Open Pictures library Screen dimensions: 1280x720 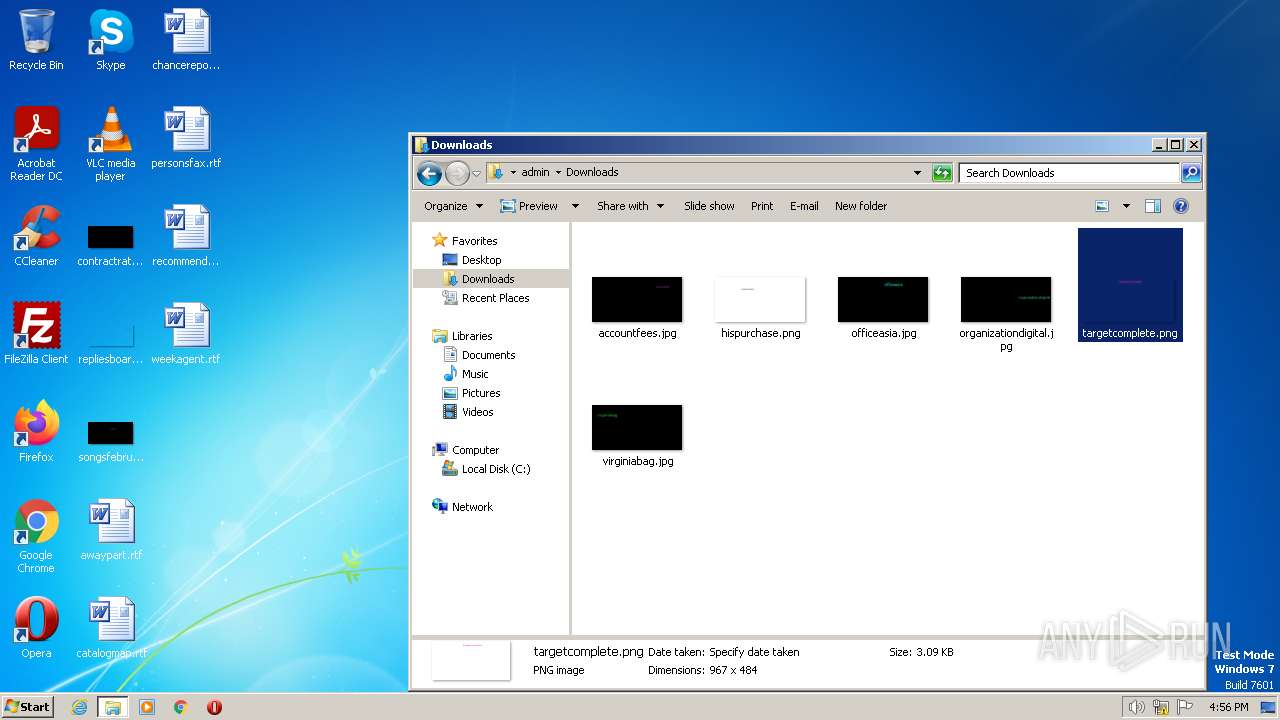tap(472, 393)
